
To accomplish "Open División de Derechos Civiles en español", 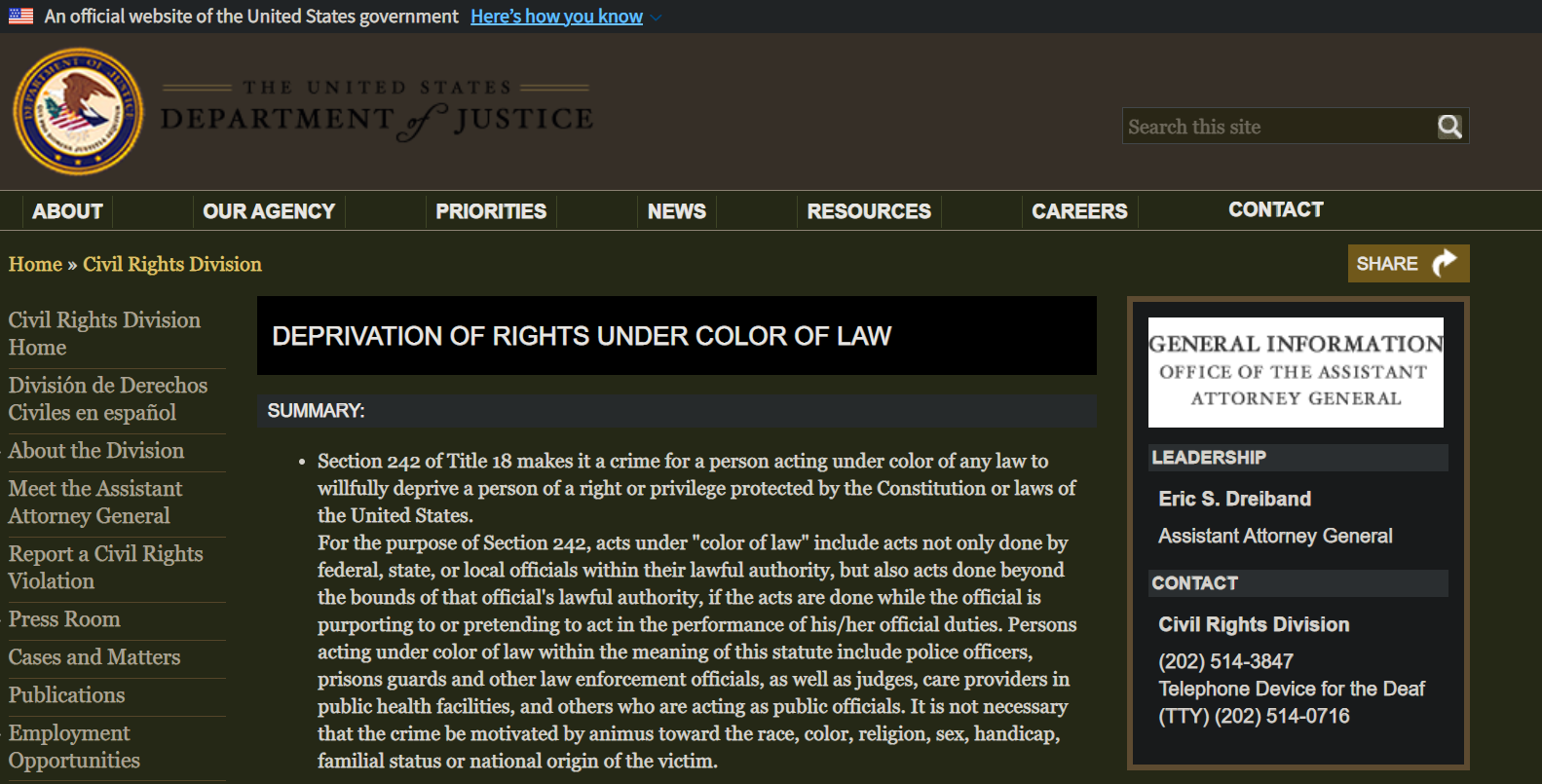I will tap(108, 399).
